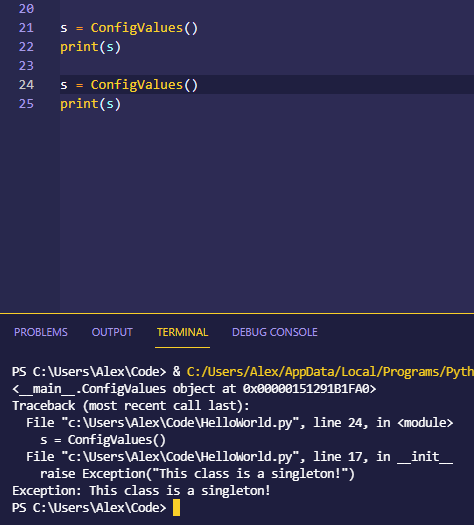Click the print(s) call on line 22
The height and width of the screenshot is (525, 474).
tap(90, 47)
